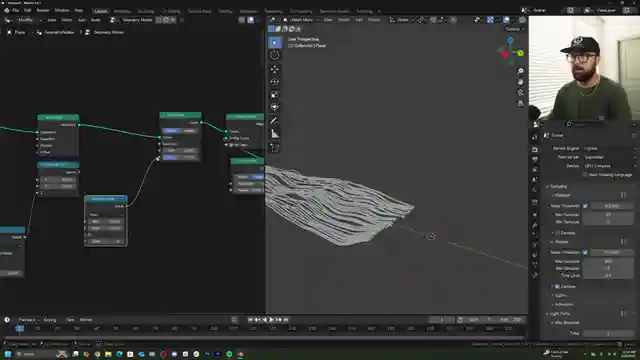Viewport: 640px width, 360px height.
Task: Open the Object Data properties tab icon
Action: point(535,264)
